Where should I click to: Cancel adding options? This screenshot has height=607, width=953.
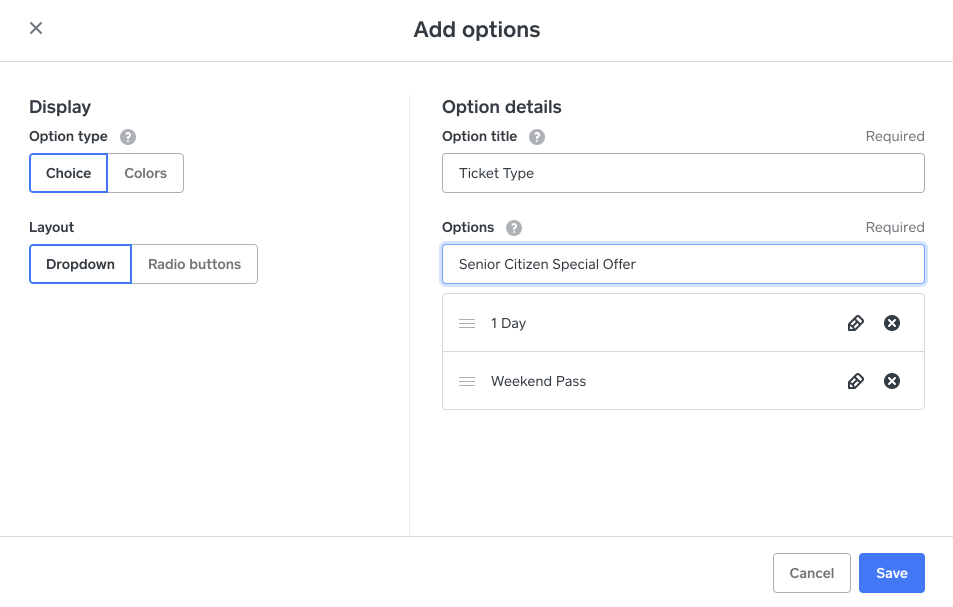[x=811, y=572]
